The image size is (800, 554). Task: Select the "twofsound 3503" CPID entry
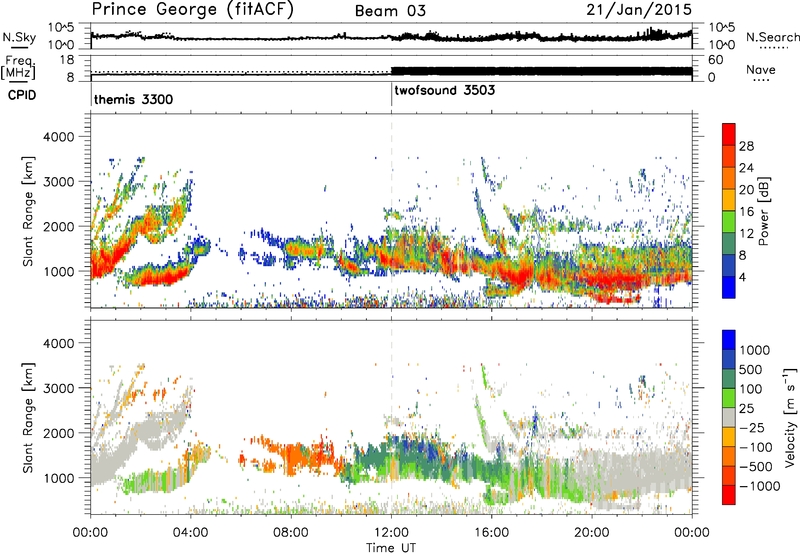click(444, 90)
